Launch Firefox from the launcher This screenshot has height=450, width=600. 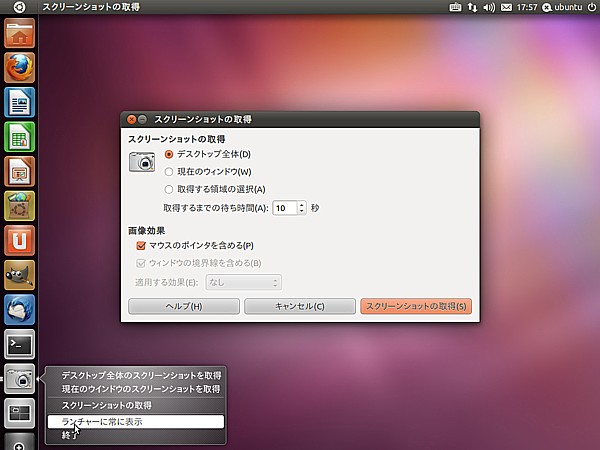point(20,68)
